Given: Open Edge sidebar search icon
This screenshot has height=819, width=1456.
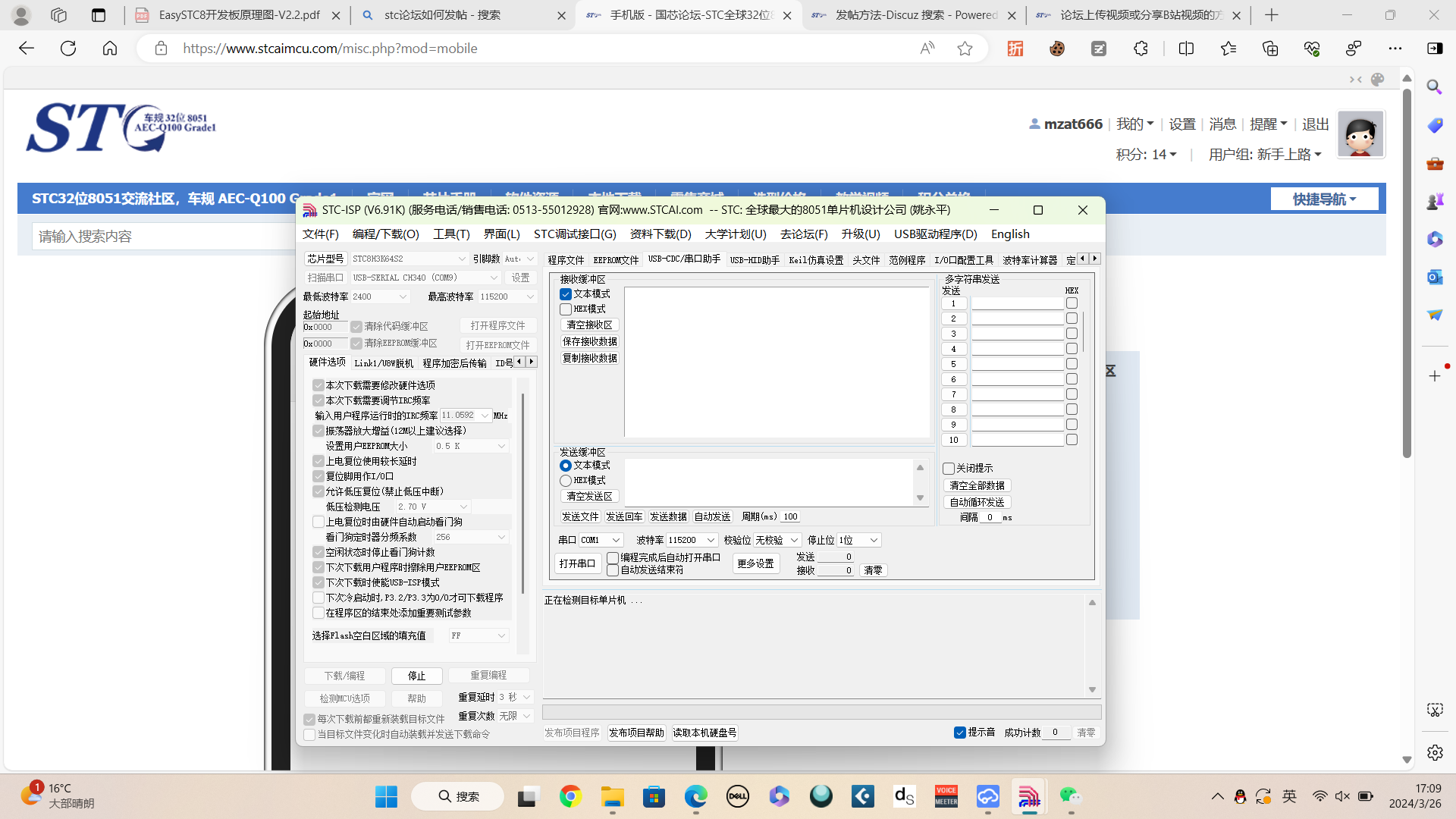Looking at the screenshot, I should [x=1434, y=86].
